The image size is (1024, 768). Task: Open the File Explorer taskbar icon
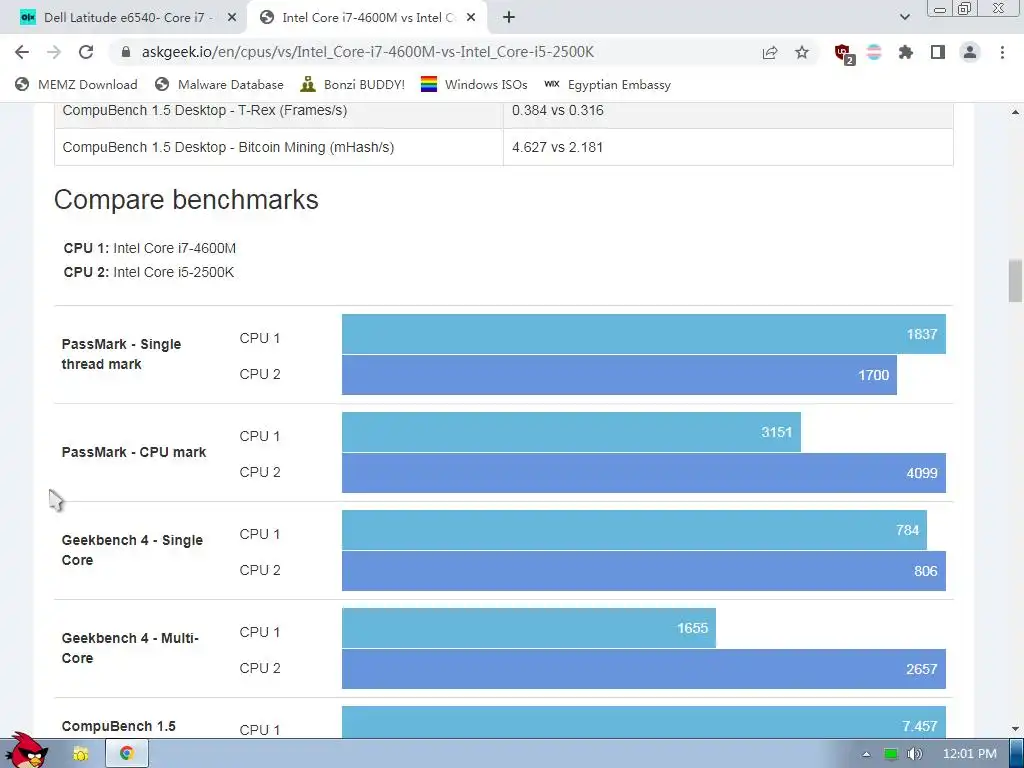coord(81,754)
